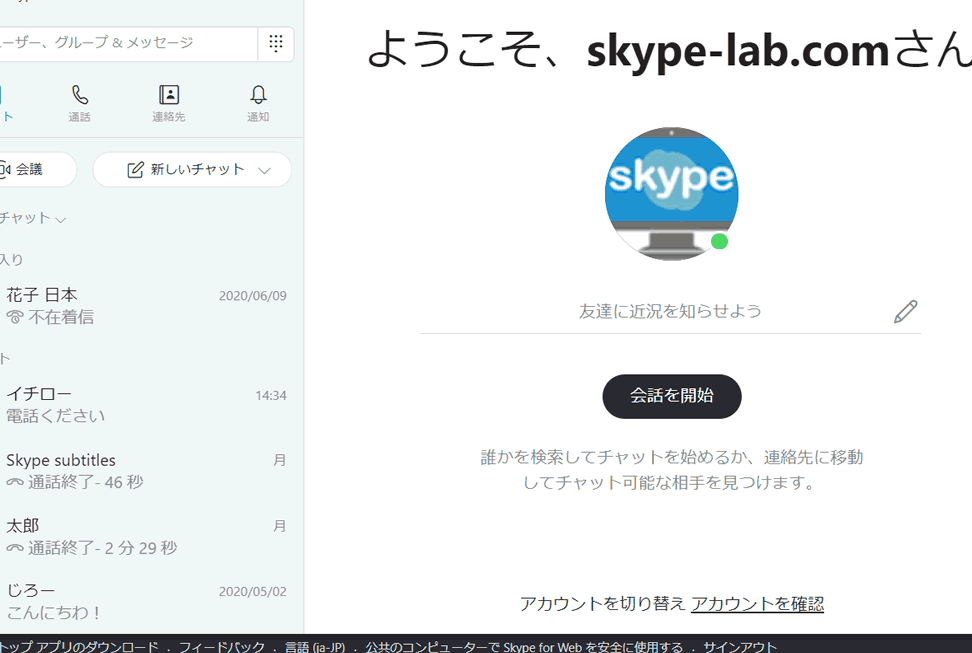Screen dimensions: 972x653
Task: Click the compose icon in 新しいチャット
Action: click(x=135, y=170)
